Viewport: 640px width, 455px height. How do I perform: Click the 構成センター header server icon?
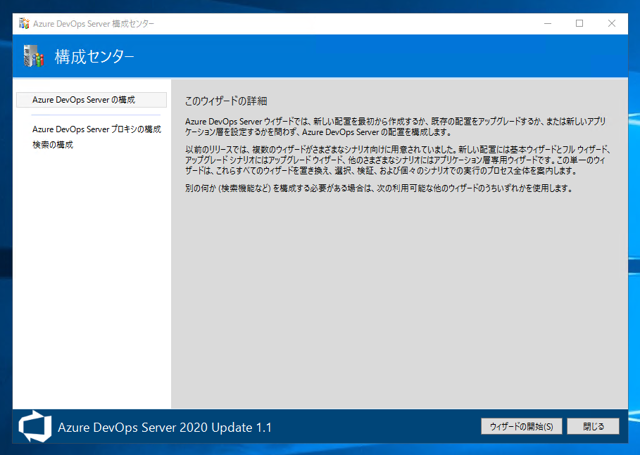click(x=33, y=56)
